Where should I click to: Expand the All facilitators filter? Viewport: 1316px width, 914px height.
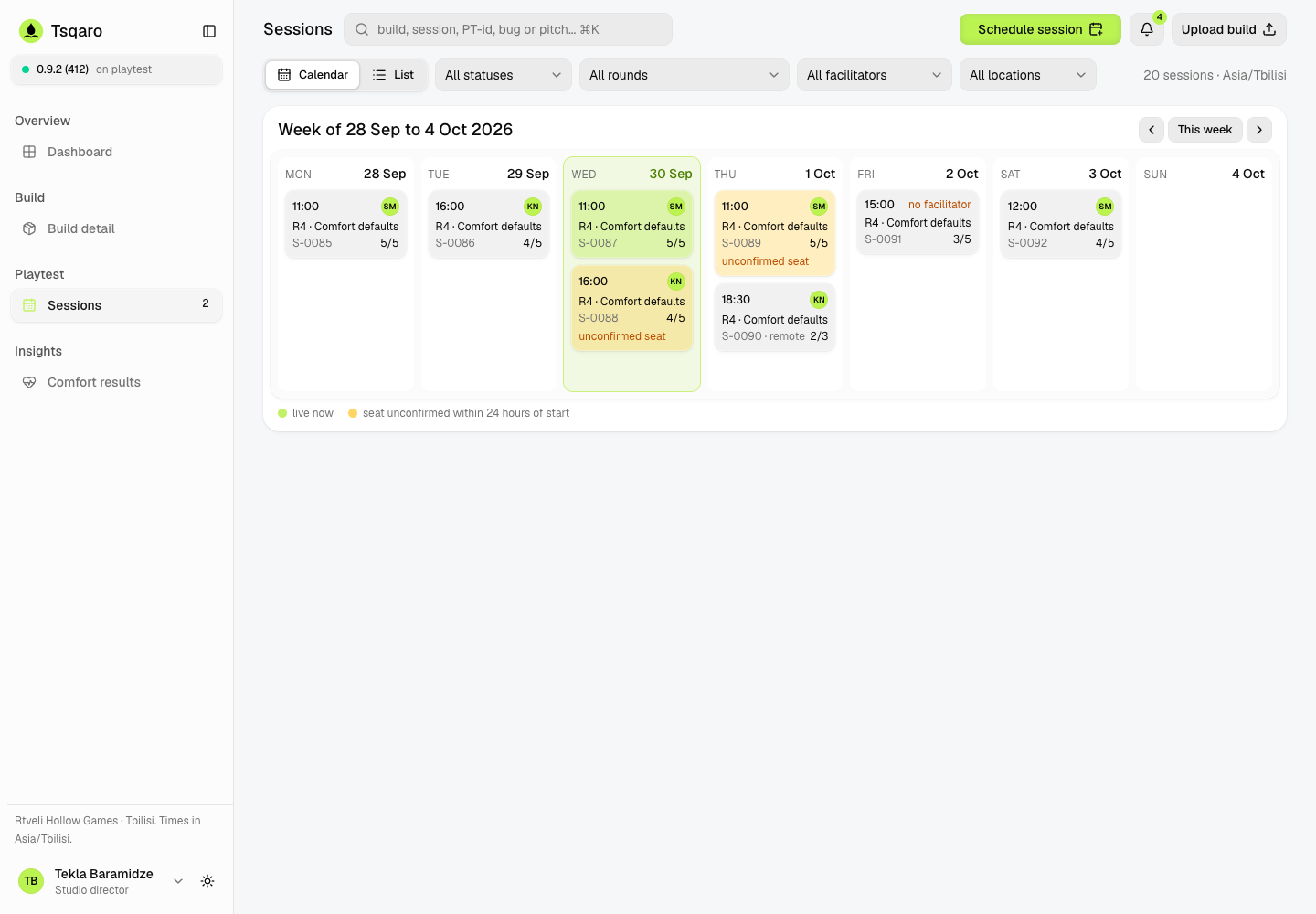point(875,75)
